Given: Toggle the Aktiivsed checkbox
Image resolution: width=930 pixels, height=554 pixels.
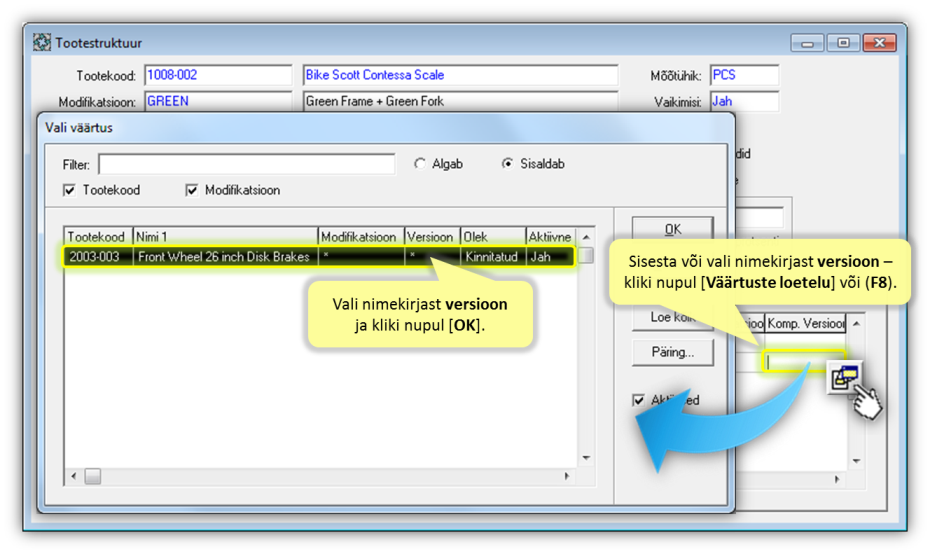Looking at the screenshot, I should coord(639,400).
